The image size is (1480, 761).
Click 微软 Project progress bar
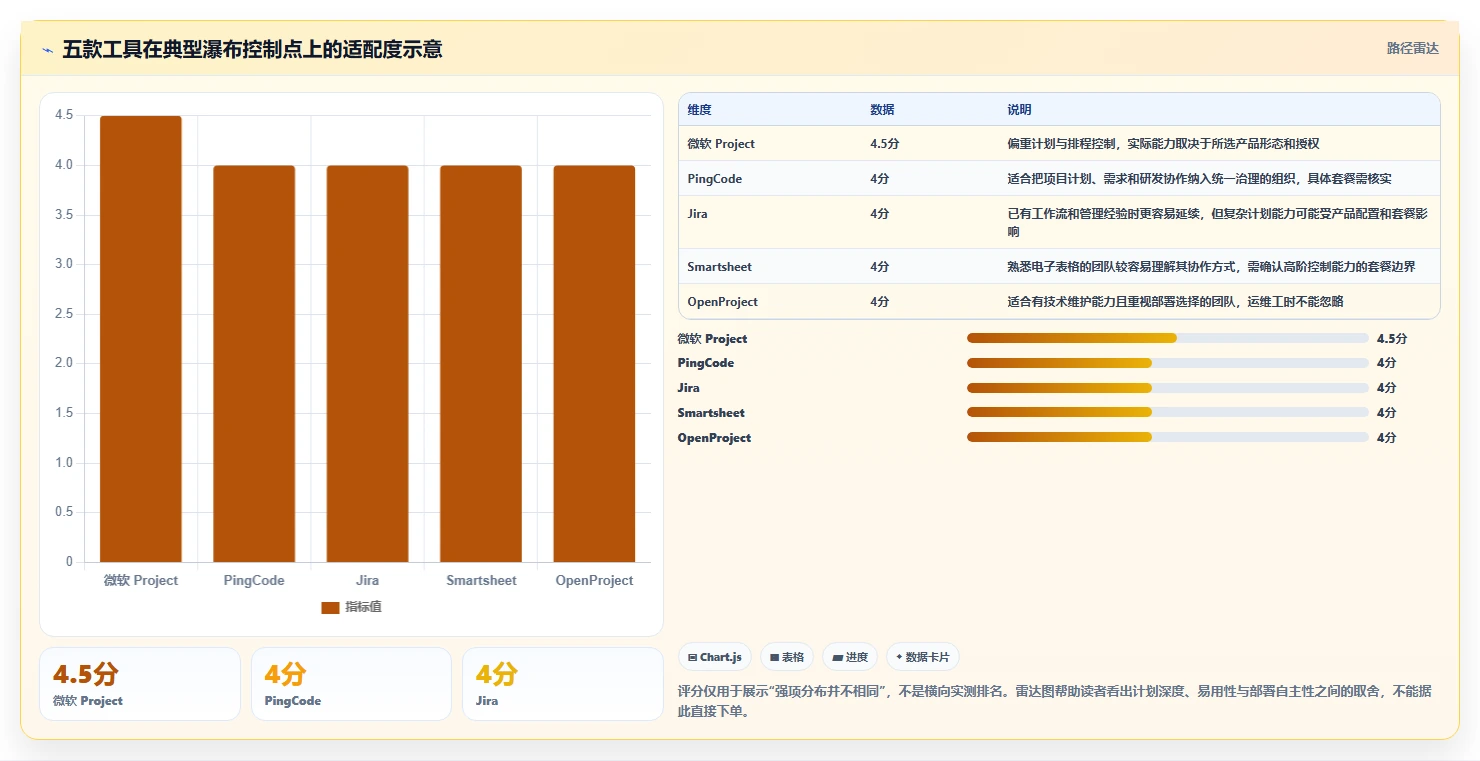[1167, 339]
